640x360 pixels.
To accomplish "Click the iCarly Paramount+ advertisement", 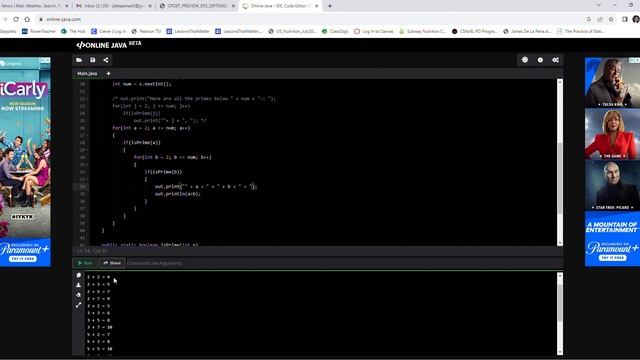I will click(25, 162).
